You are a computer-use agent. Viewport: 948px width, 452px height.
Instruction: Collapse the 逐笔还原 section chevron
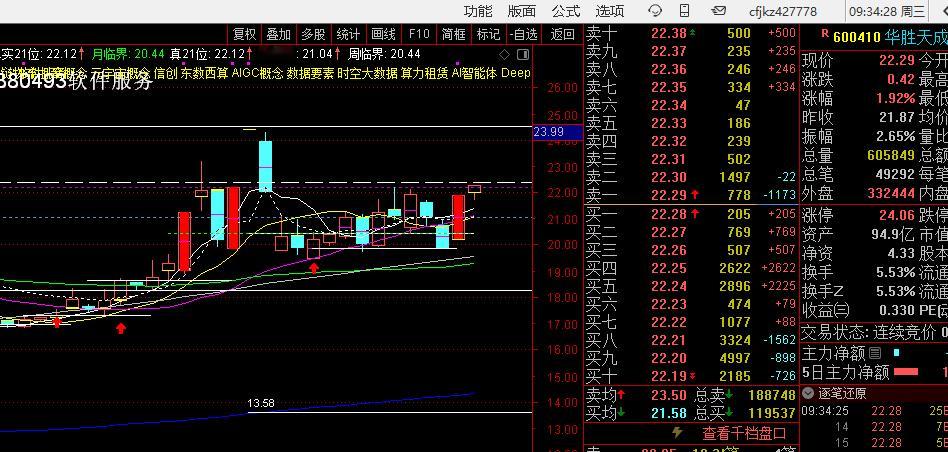(x=808, y=393)
